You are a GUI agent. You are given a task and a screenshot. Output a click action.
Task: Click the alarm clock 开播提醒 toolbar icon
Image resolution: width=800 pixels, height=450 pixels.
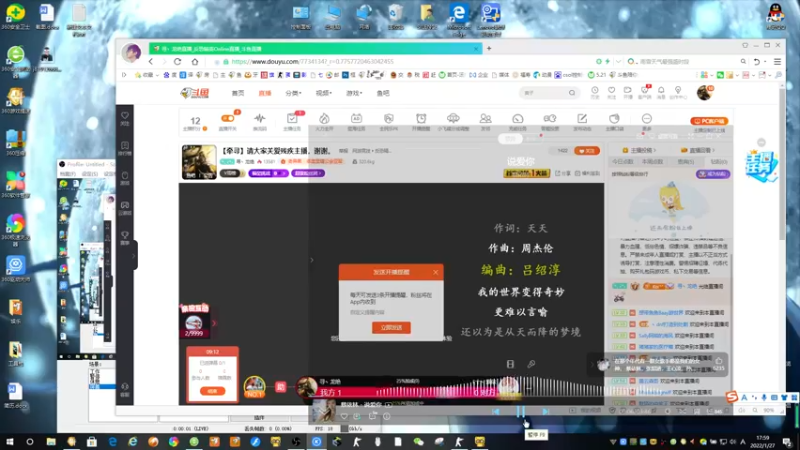point(421,118)
